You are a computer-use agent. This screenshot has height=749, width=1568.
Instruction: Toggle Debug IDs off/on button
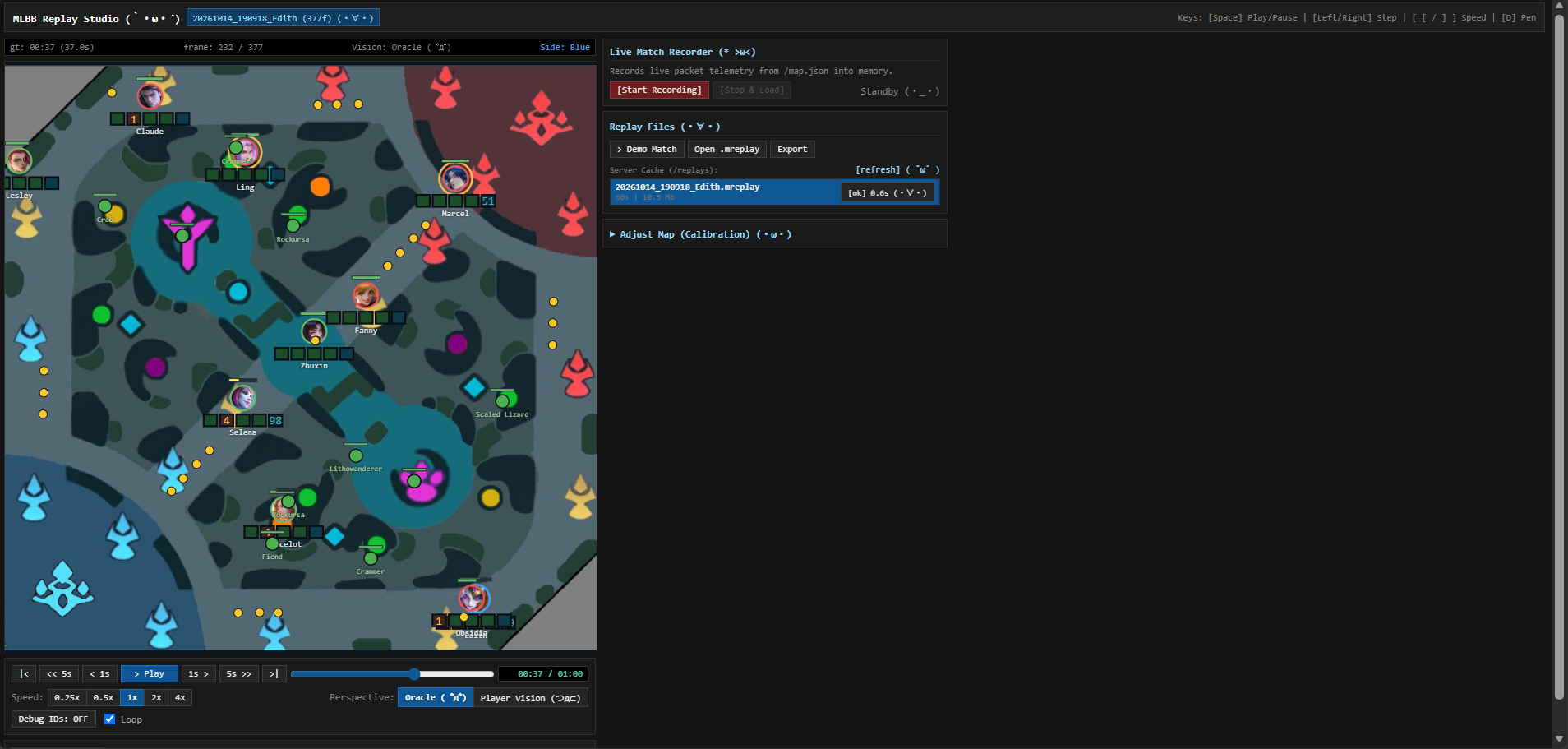(x=53, y=719)
